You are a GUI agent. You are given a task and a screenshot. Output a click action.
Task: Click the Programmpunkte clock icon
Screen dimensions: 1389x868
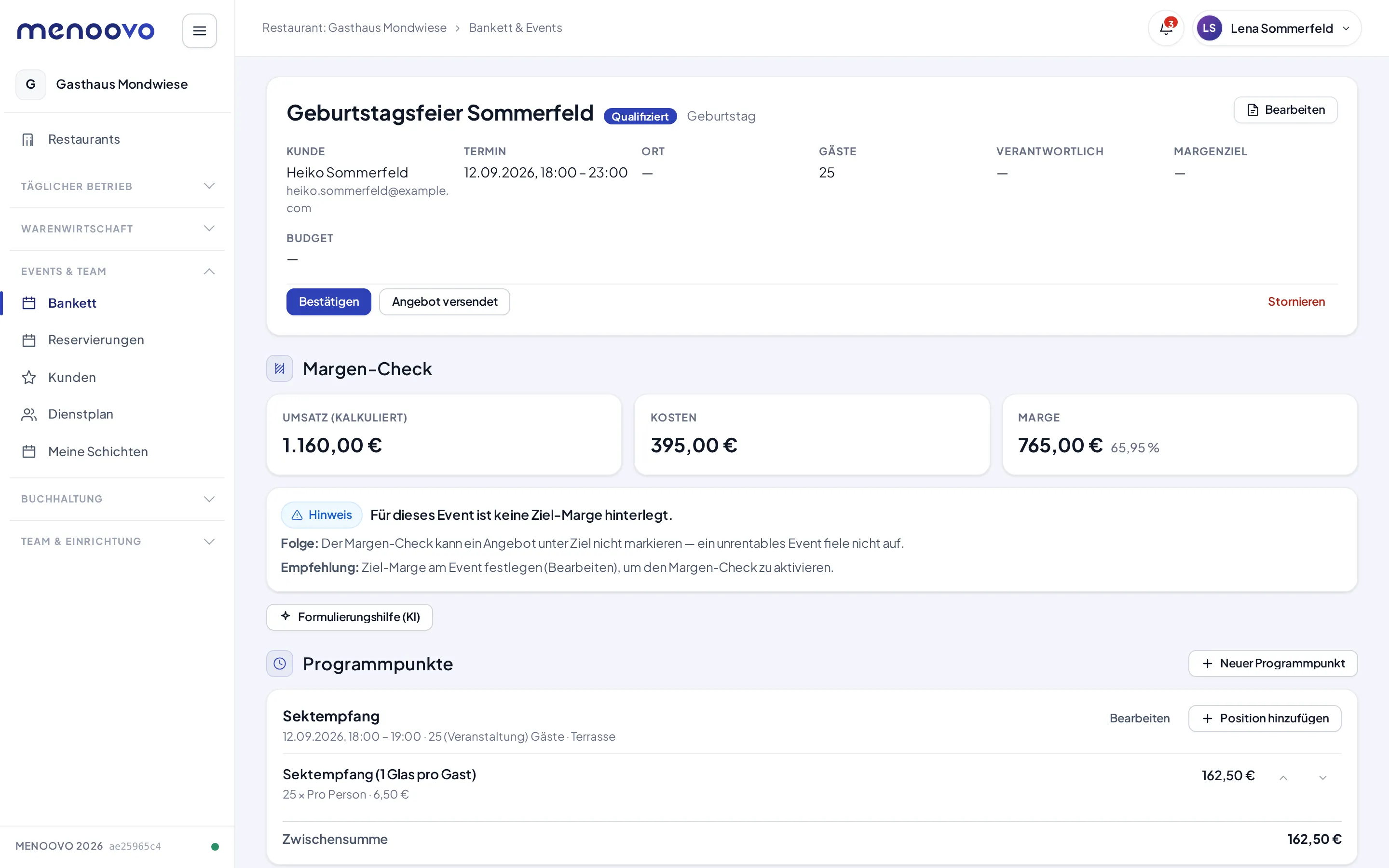click(280, 664)
